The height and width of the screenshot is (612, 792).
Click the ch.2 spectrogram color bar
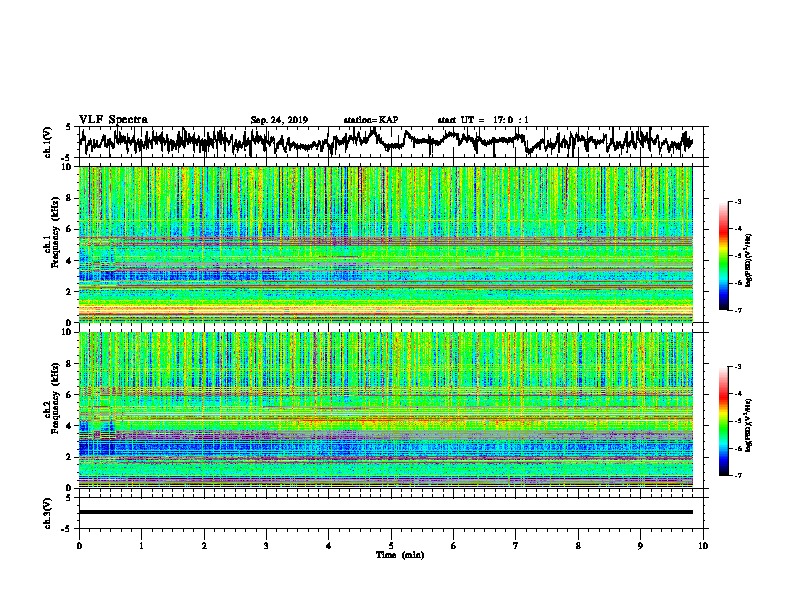click(x=724, y=421)
